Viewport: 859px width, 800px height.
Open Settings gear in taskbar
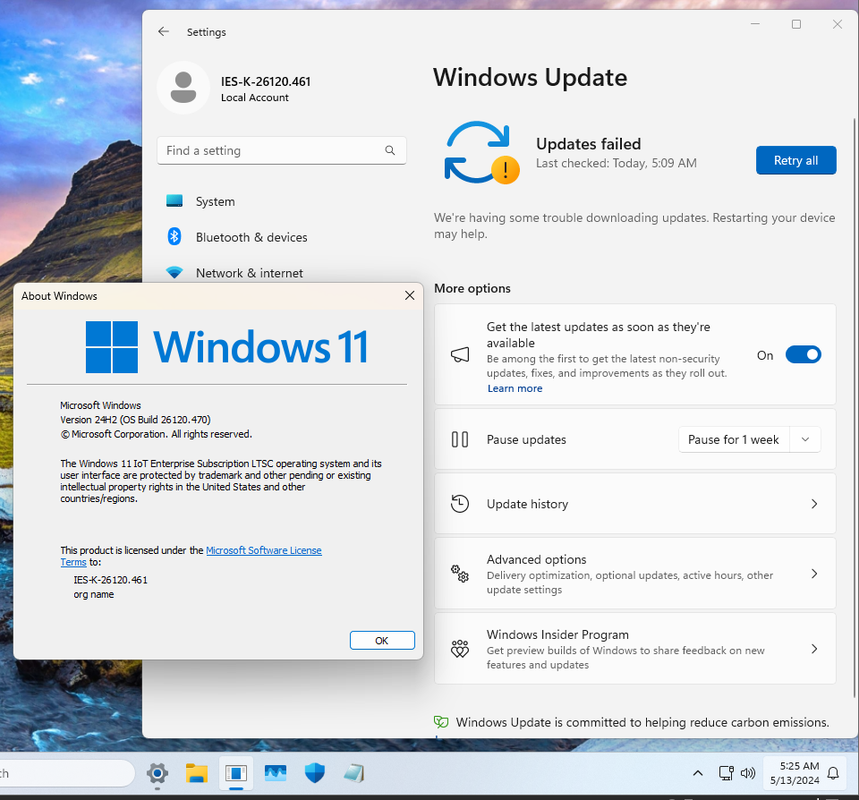coord(157,773)
